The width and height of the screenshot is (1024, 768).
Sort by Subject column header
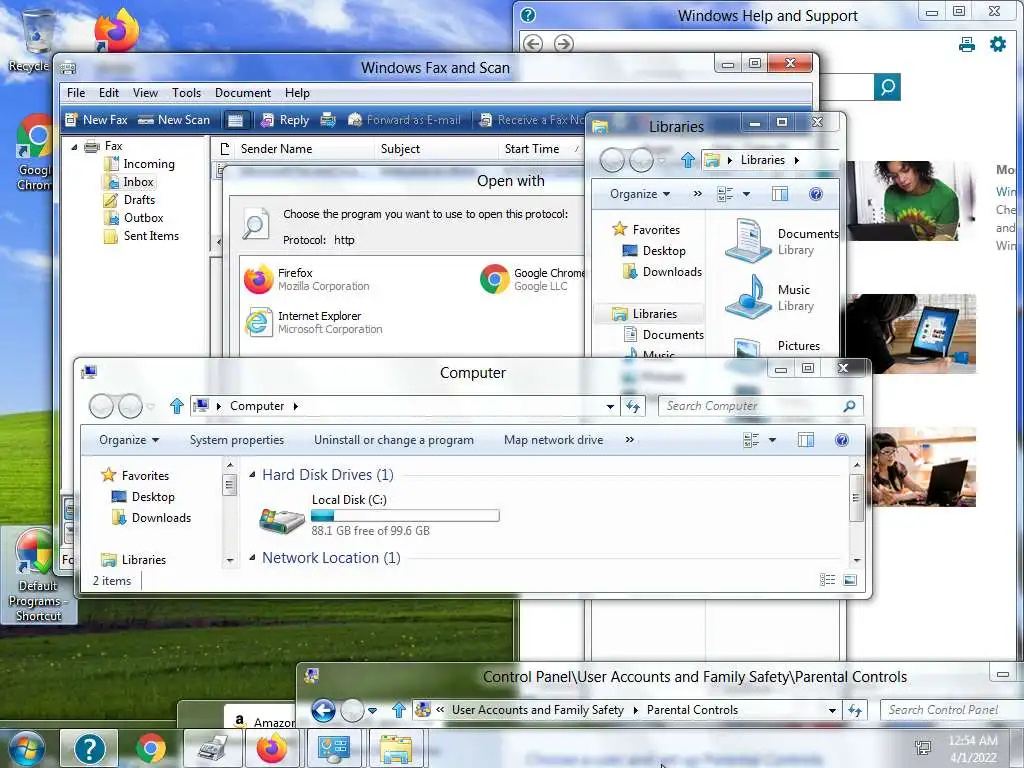point(400,149)
